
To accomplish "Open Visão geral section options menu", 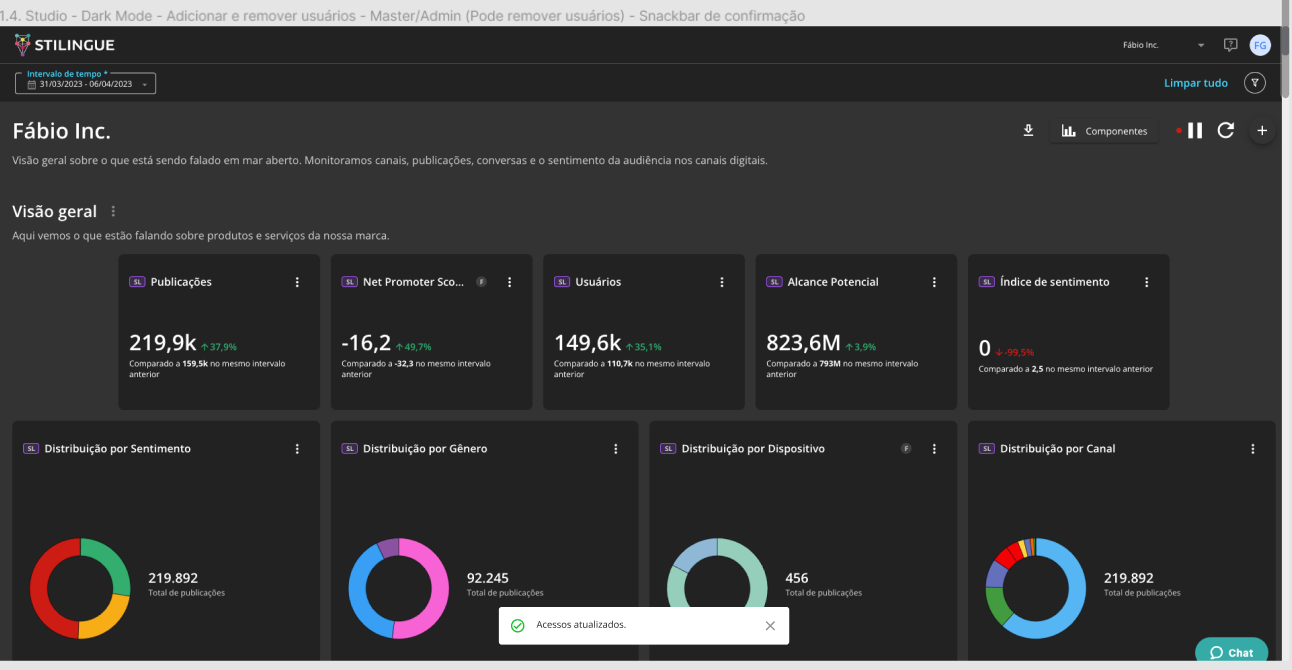I will coord(113,211).
